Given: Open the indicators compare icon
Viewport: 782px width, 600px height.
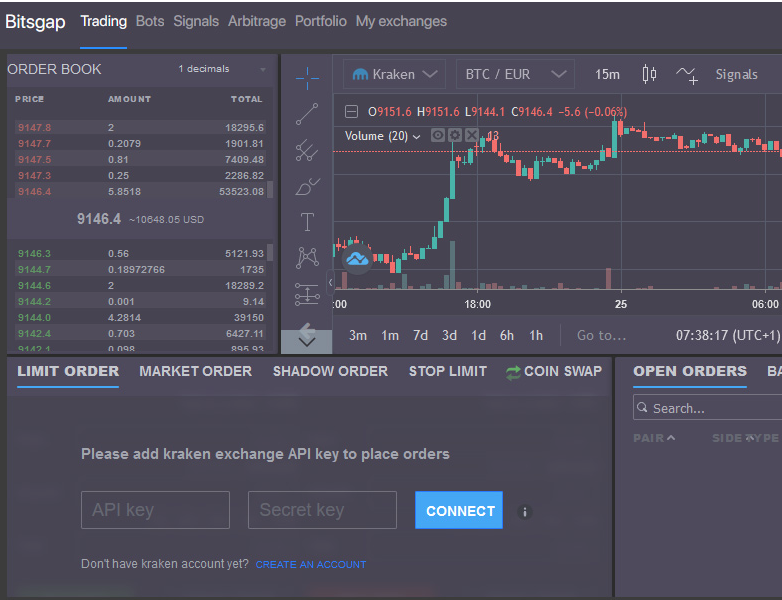Looking at the screenshot, I should 687,75.
